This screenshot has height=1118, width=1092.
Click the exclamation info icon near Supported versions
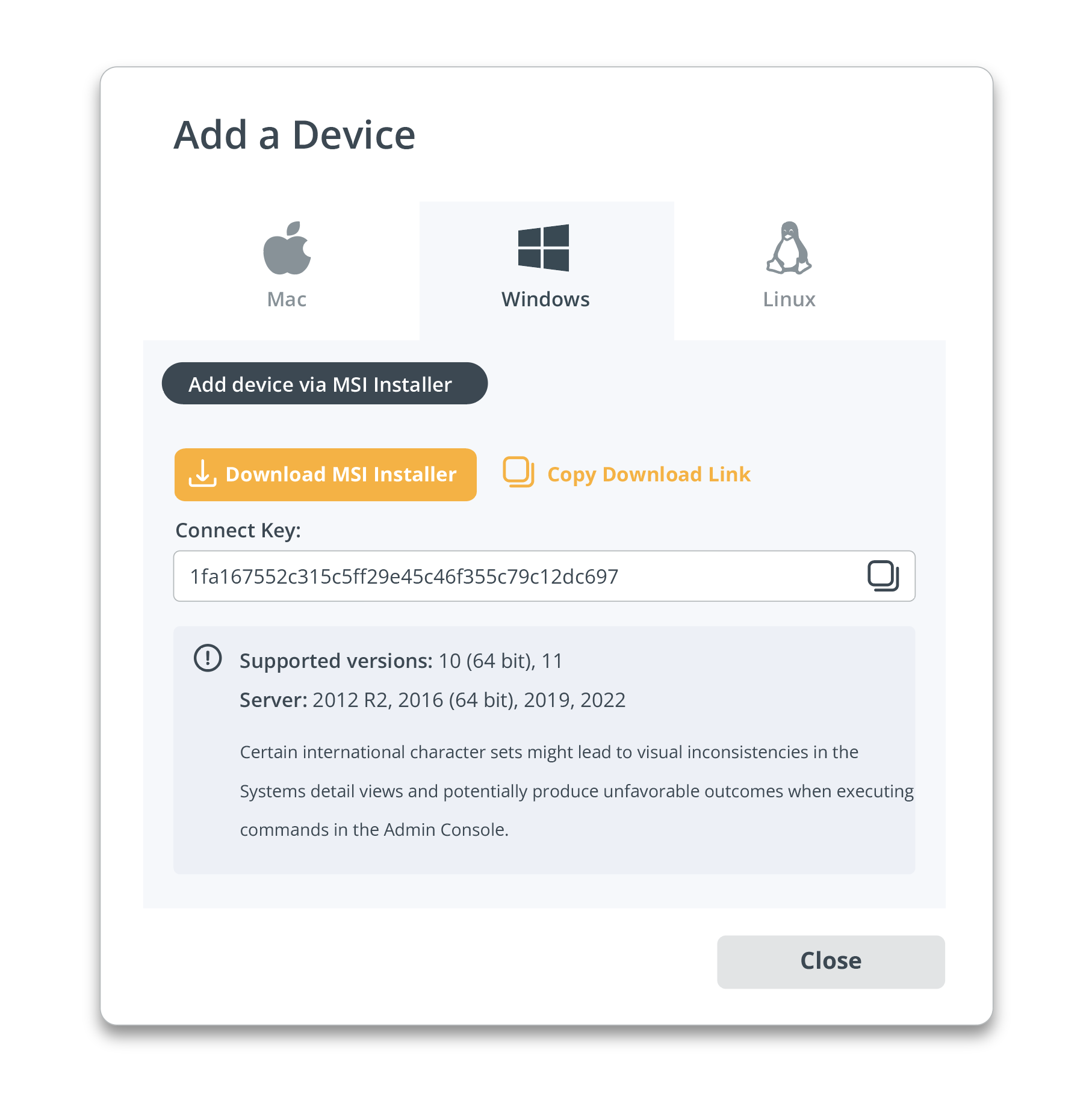tap(208, 658)
